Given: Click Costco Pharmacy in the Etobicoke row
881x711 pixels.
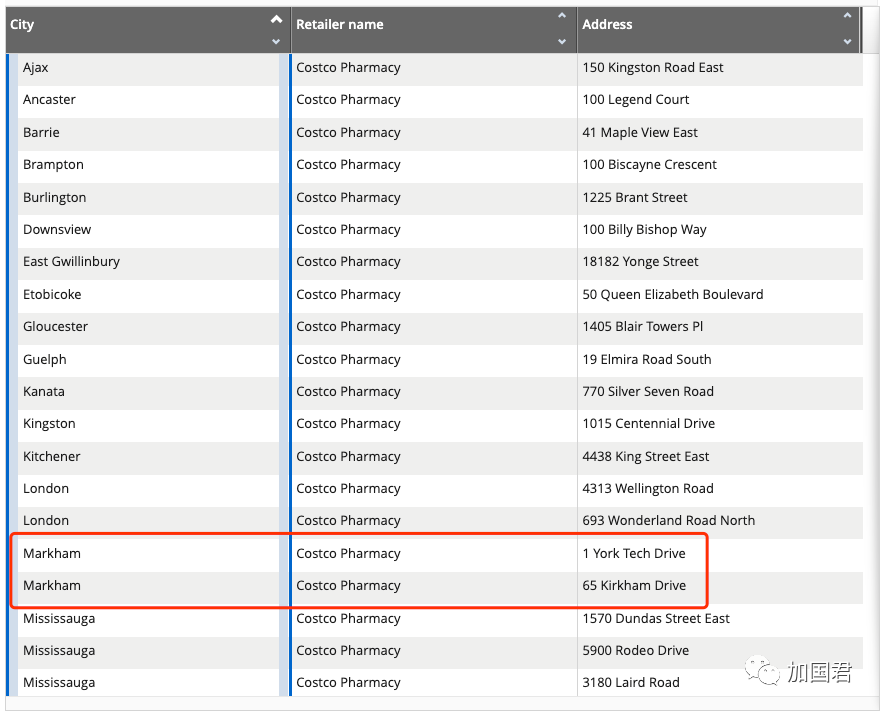Looking at the screenshot, I should click(348, 294).
